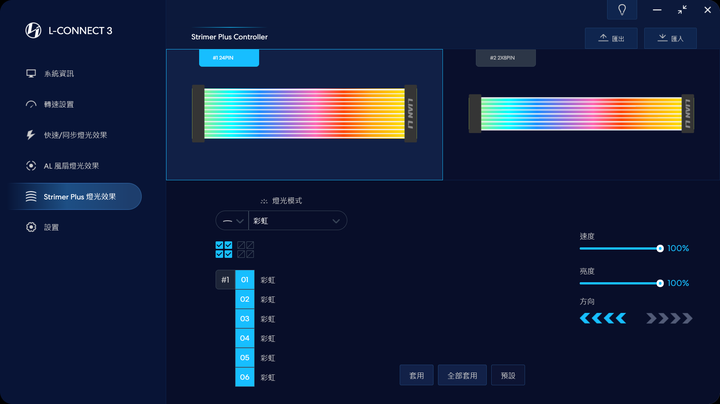Click the 套用 apply button
The height and width of the screenshot is (404, 720).
(x=416, y=376)
